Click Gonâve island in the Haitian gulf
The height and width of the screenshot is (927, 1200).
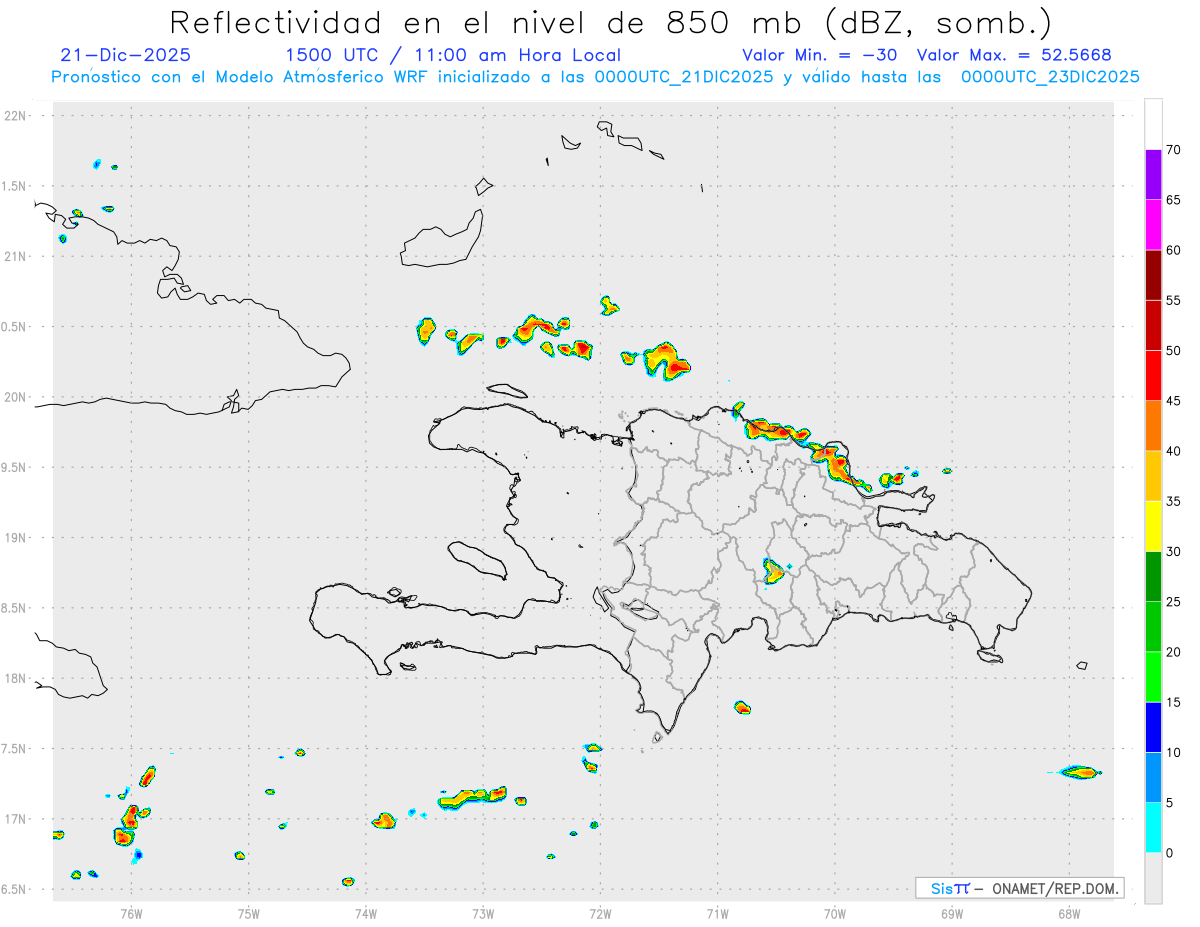(x=476, y=560)
